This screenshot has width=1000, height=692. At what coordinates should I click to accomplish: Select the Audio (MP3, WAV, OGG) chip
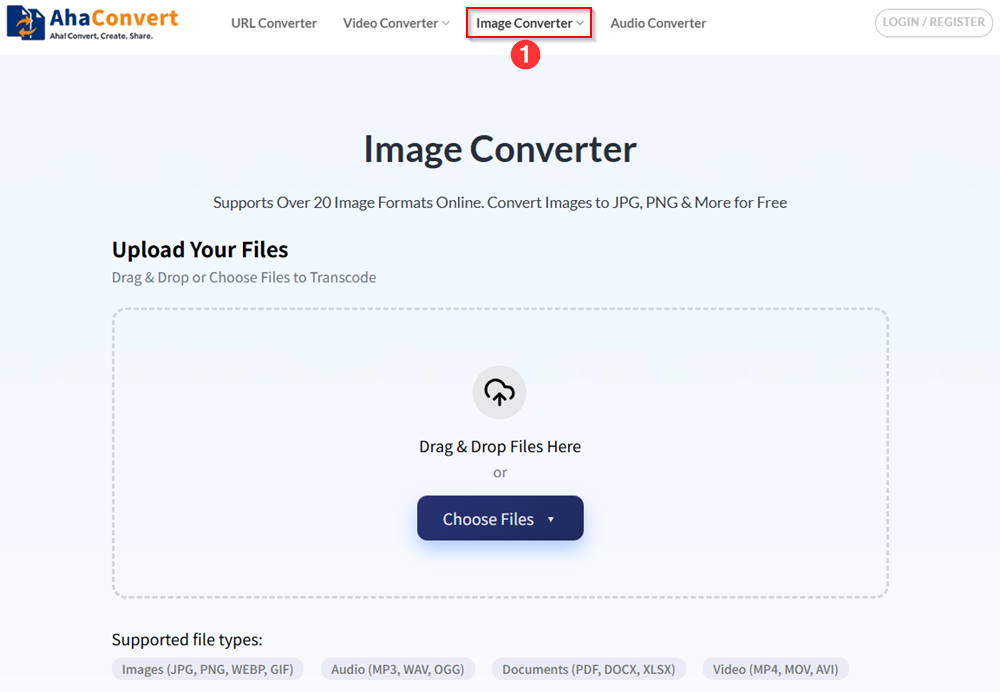pyautogui.click(x=397, y=668)
